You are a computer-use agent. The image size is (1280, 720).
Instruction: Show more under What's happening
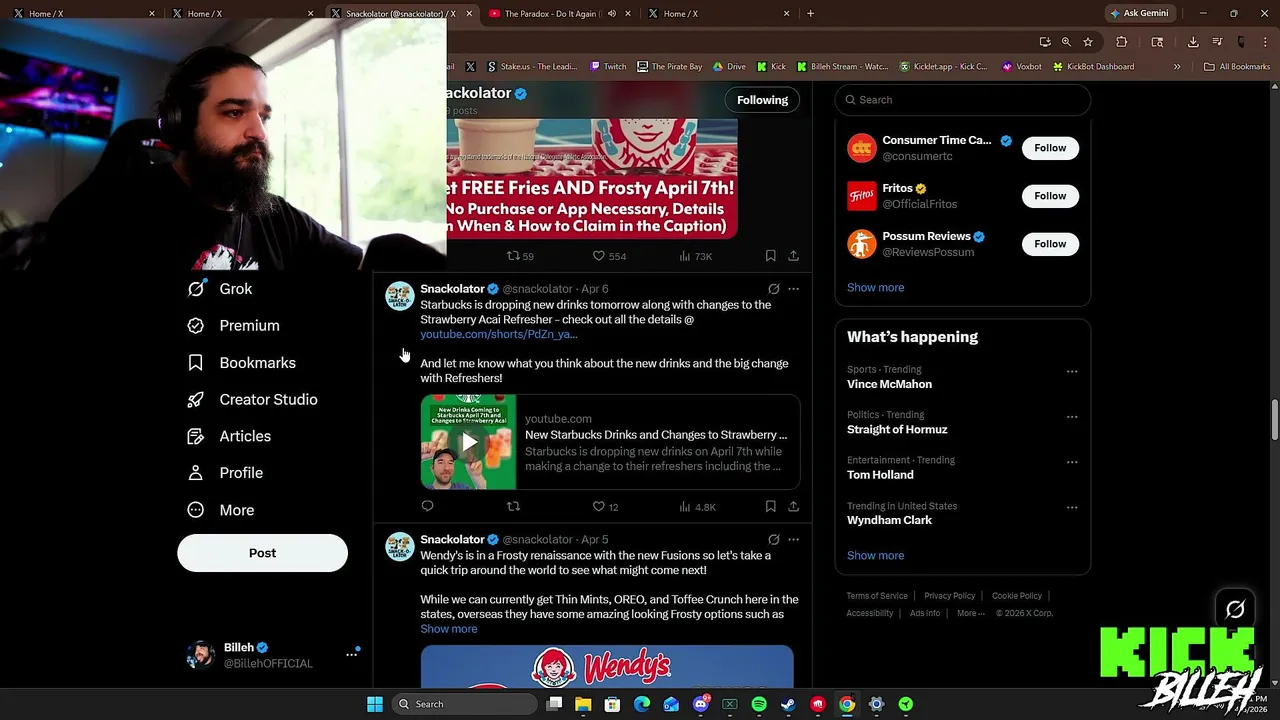click(x=875, y=555)
